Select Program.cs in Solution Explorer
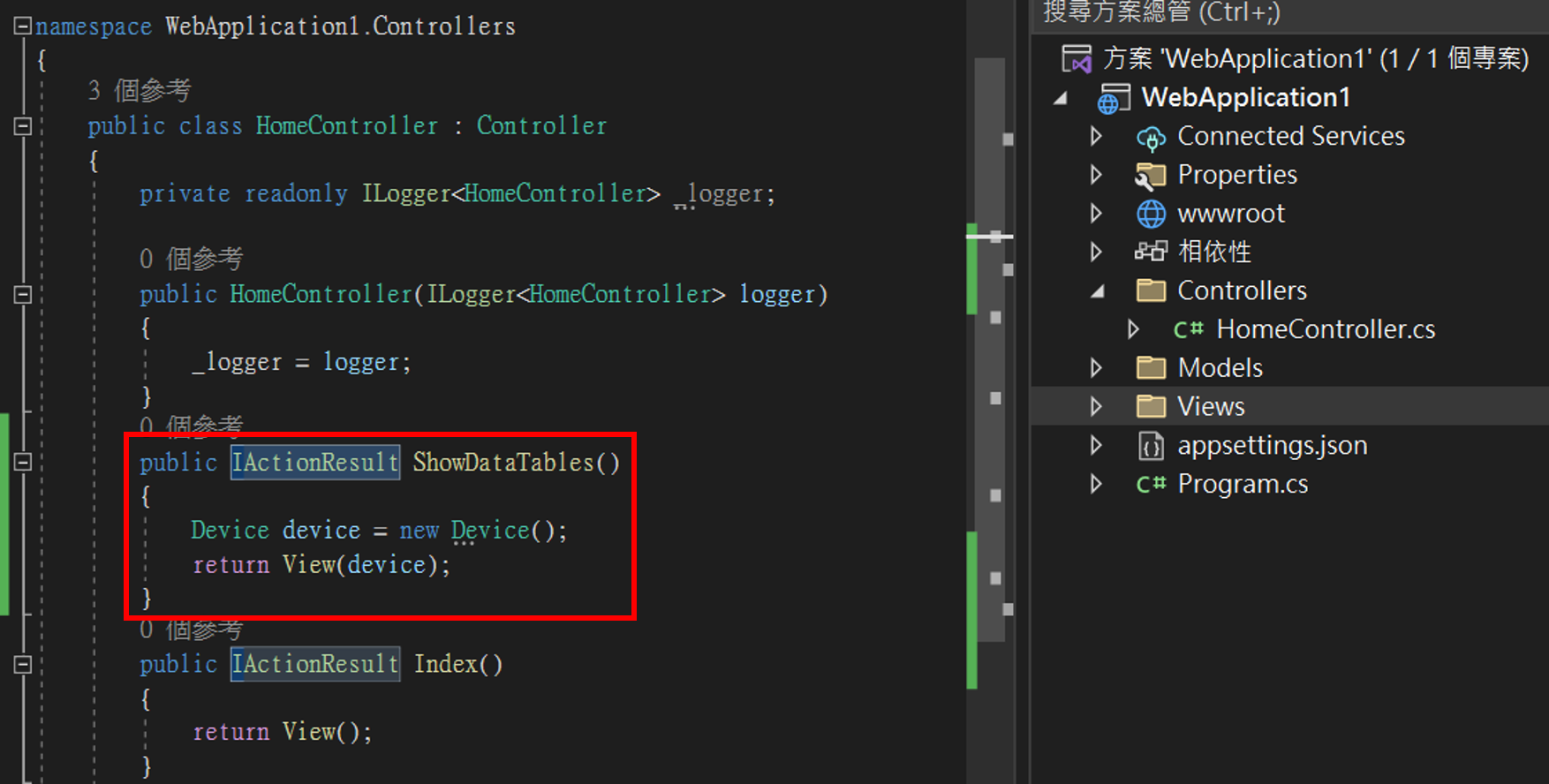The image size is (1549, 784). pos(1243,484)
